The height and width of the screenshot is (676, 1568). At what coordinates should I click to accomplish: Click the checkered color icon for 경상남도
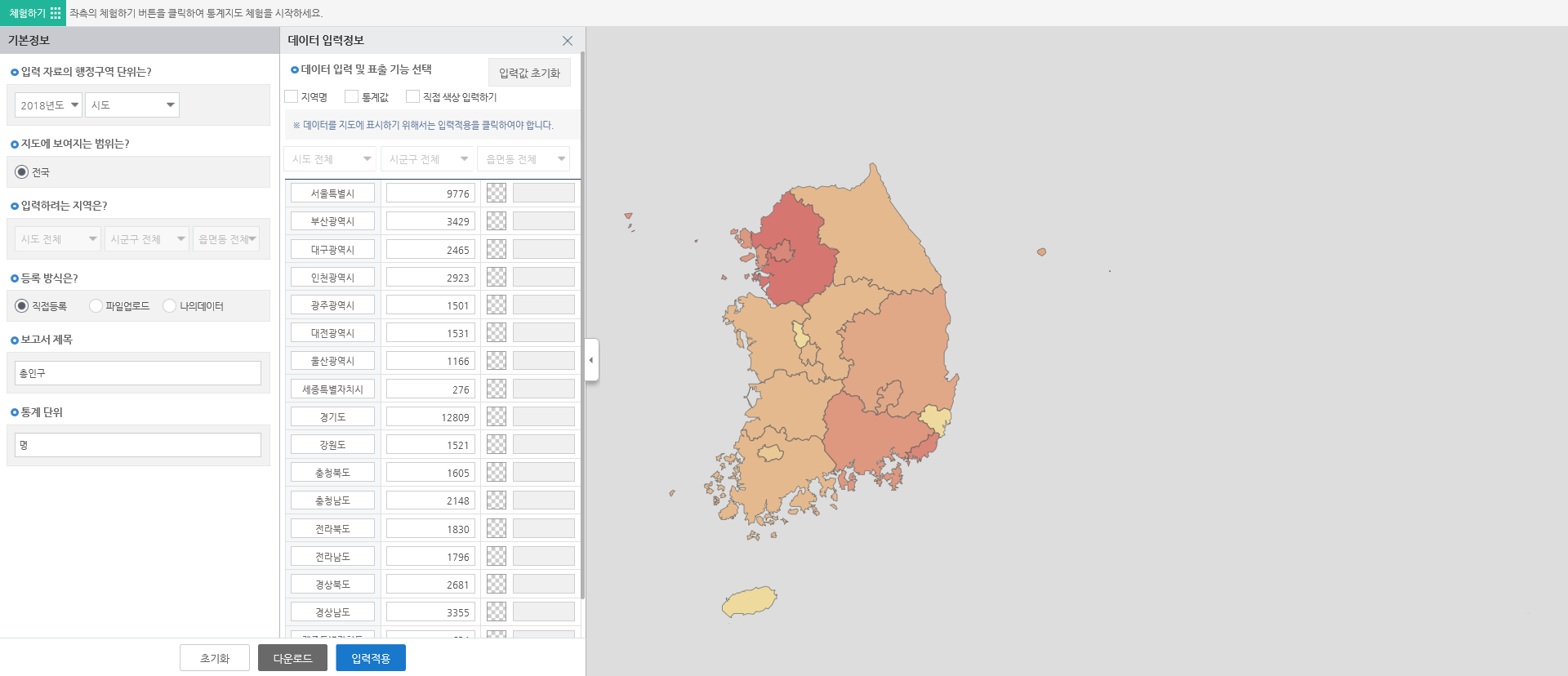coord(497,612)
